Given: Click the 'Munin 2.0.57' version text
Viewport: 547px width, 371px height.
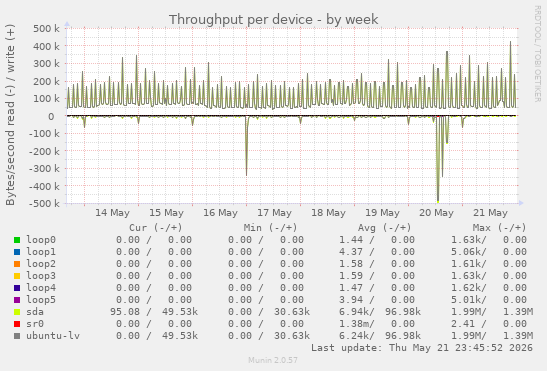Looking at the screenshot, I should tap(273, 360).
